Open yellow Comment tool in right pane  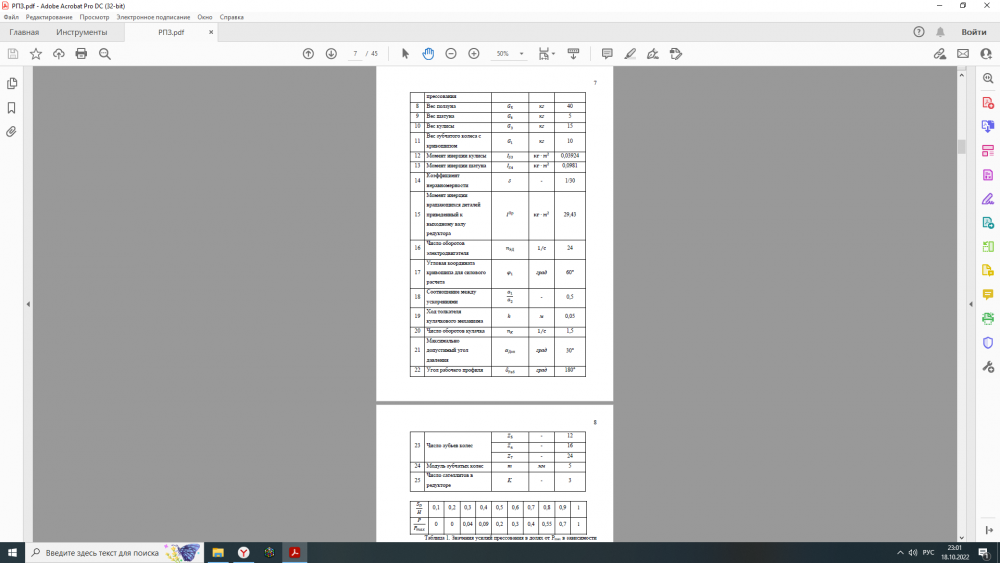pyautogui.click(x=988, y=295)
